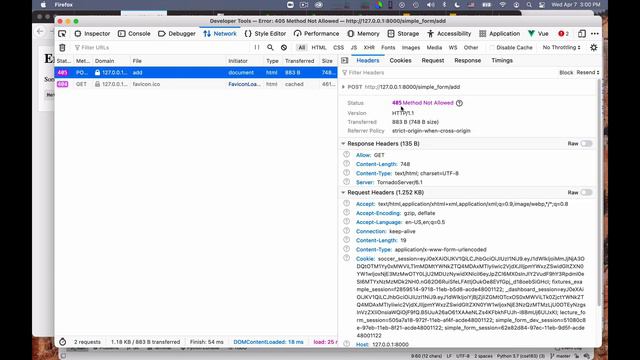Filter requests by Fonts
Viewport: 640px width, 360px height.
pos(388,48)
